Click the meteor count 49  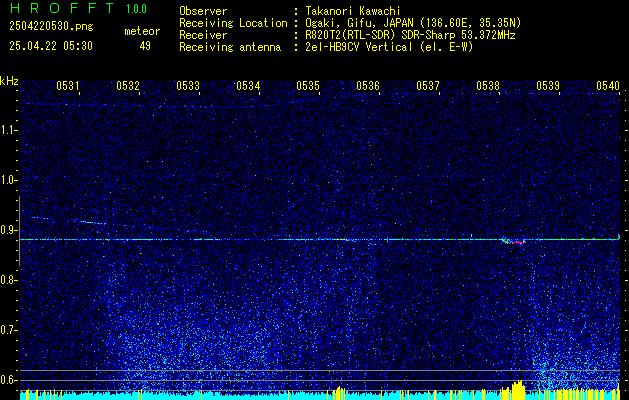coord(145,46)
